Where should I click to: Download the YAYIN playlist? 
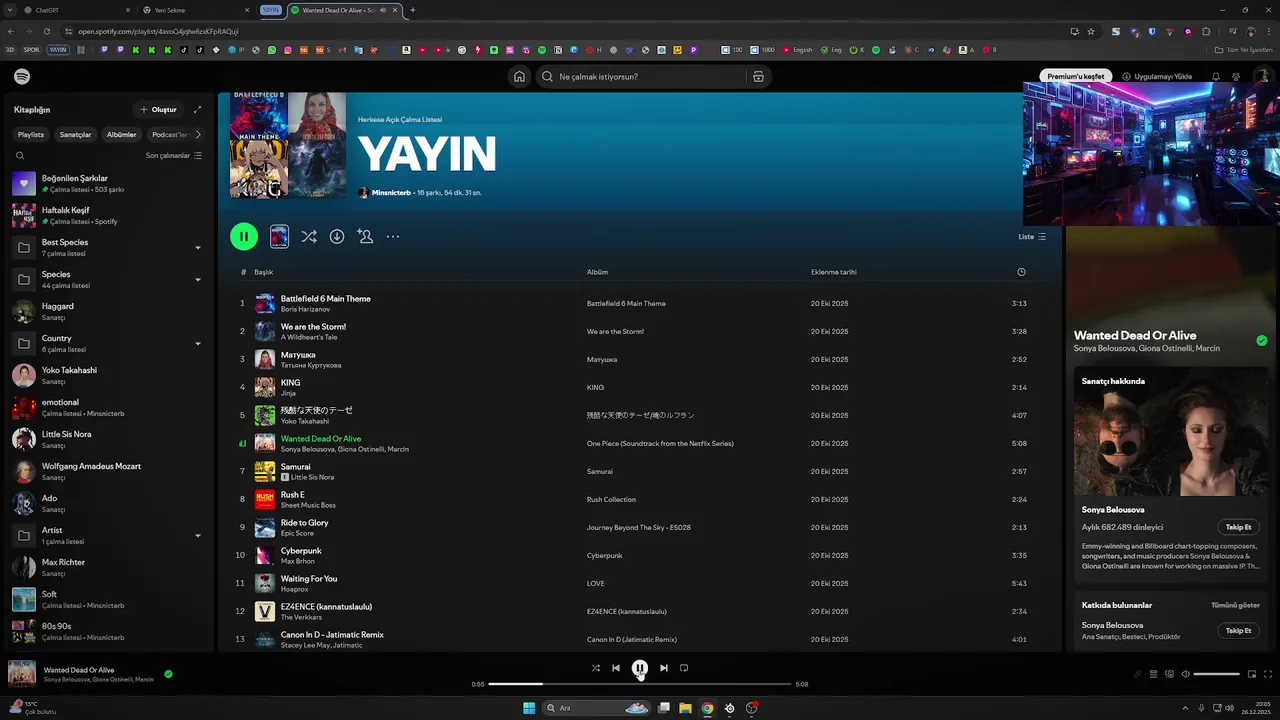tap(337, 237)
